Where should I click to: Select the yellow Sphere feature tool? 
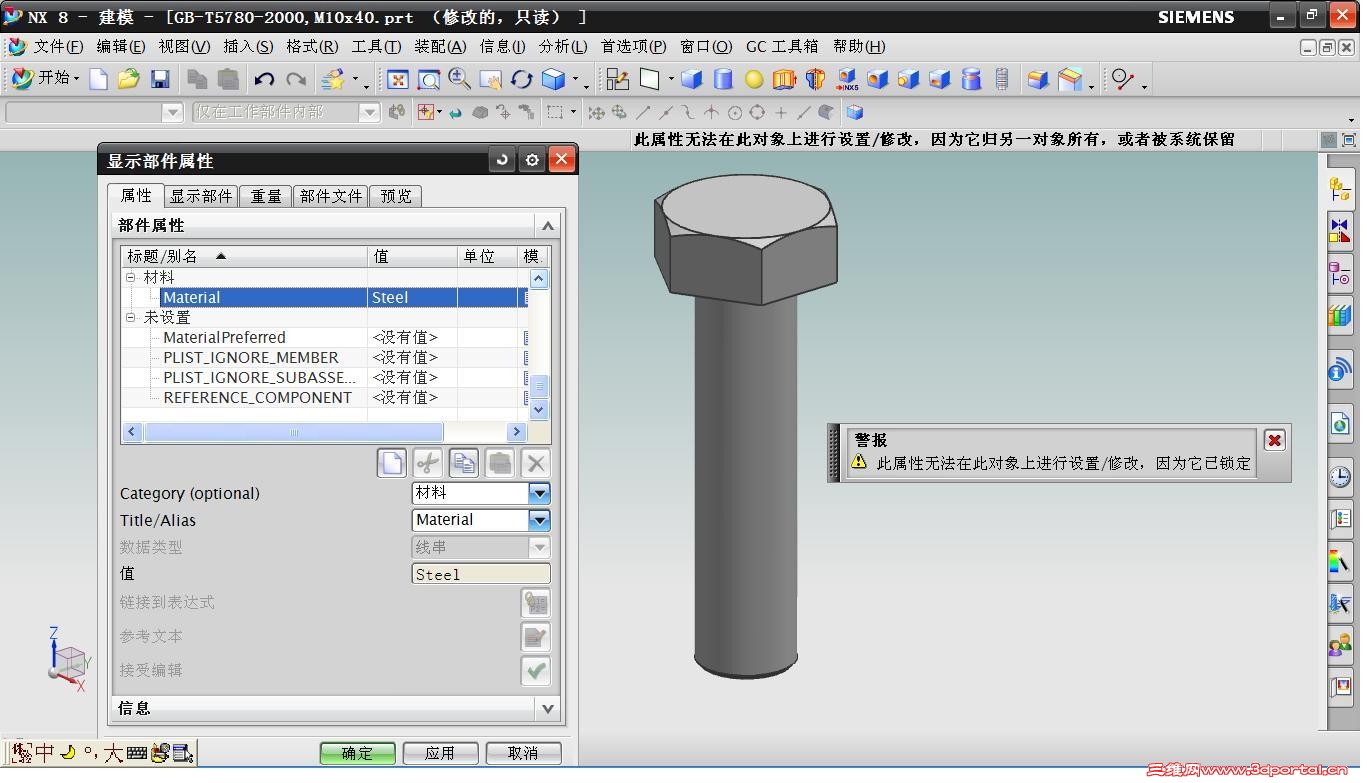click(x=754, y=80)
